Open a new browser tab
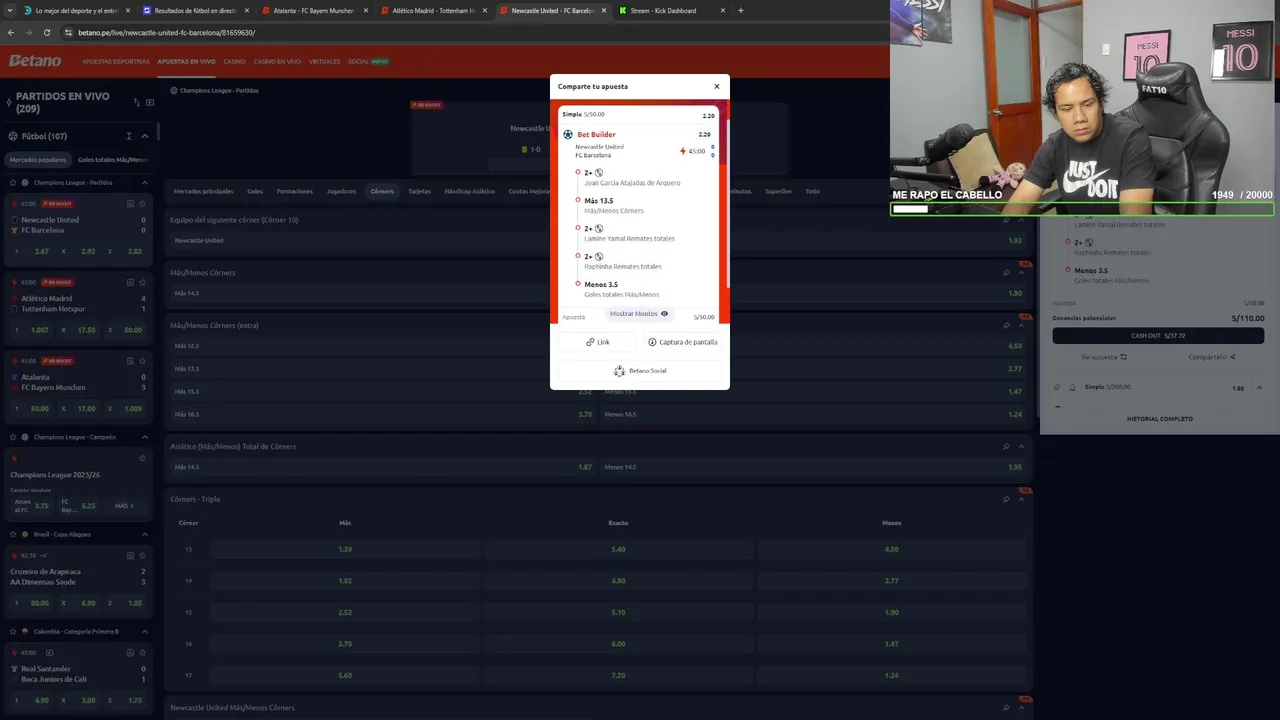Image resolution: width=1280 pixels, height=720 pixels. (740, 10)
